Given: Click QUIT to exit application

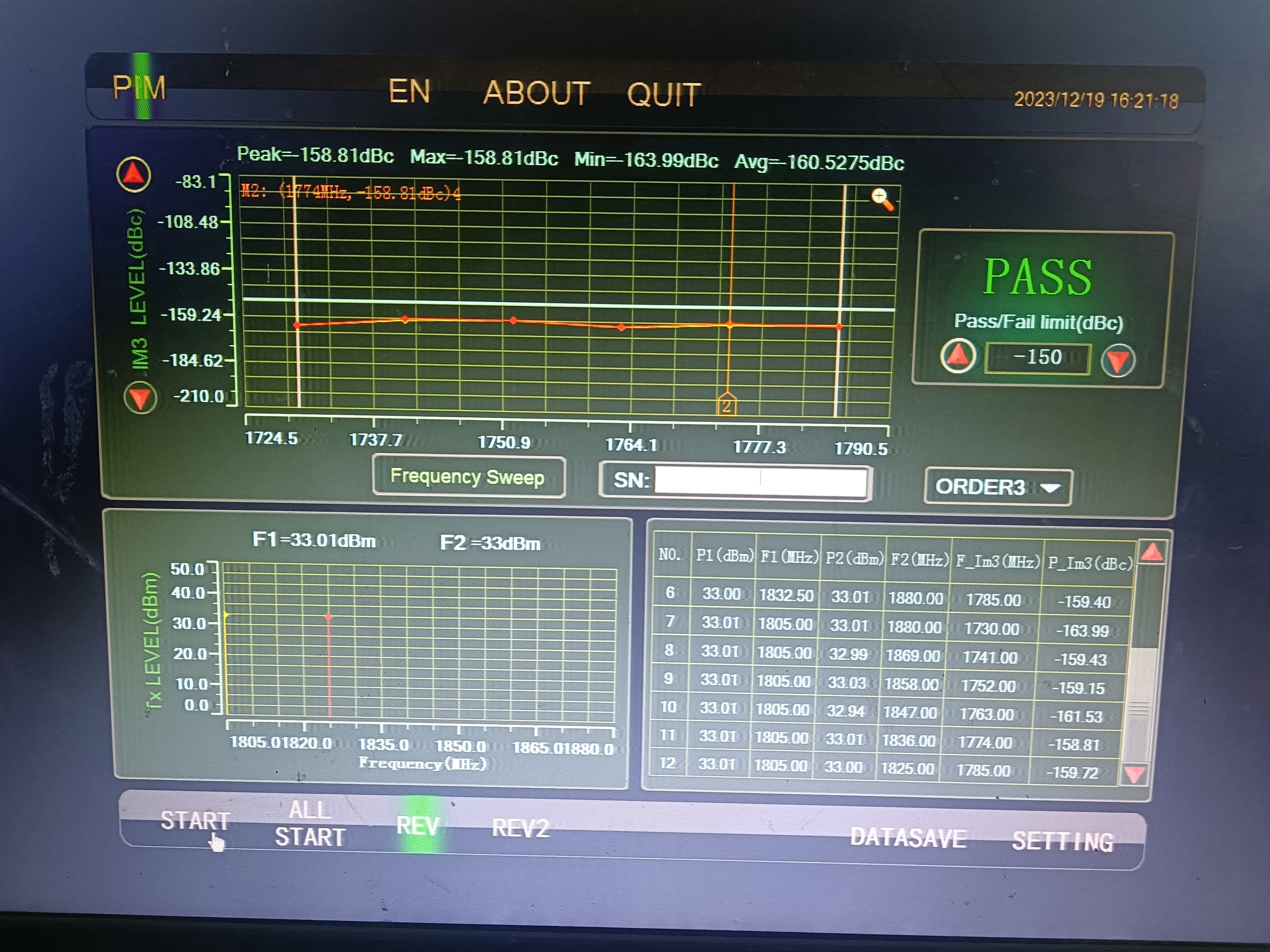Looking at the screenshot, I should tap(664, 95).
